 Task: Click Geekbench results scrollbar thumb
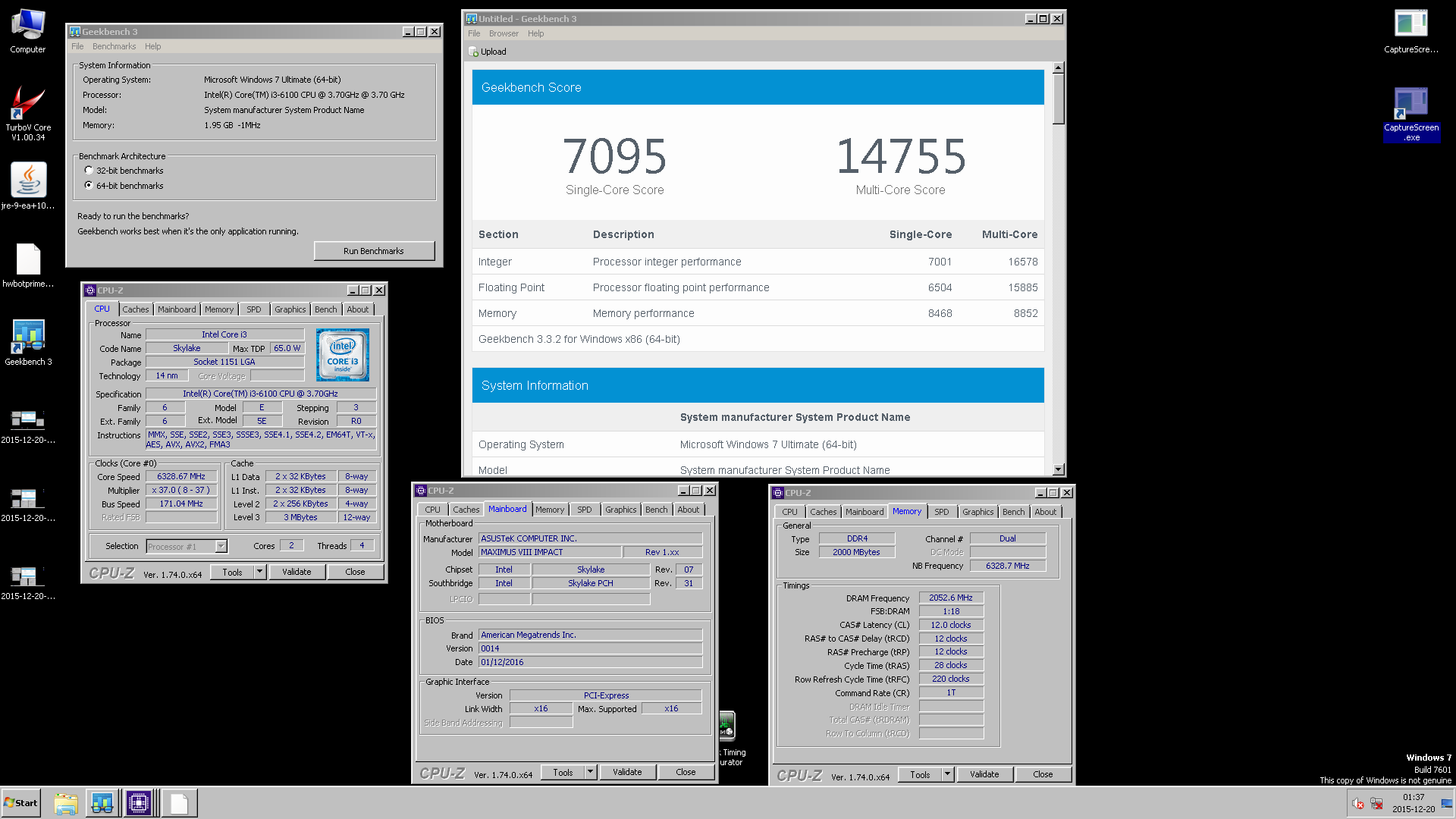click(x=1059, y=99)
